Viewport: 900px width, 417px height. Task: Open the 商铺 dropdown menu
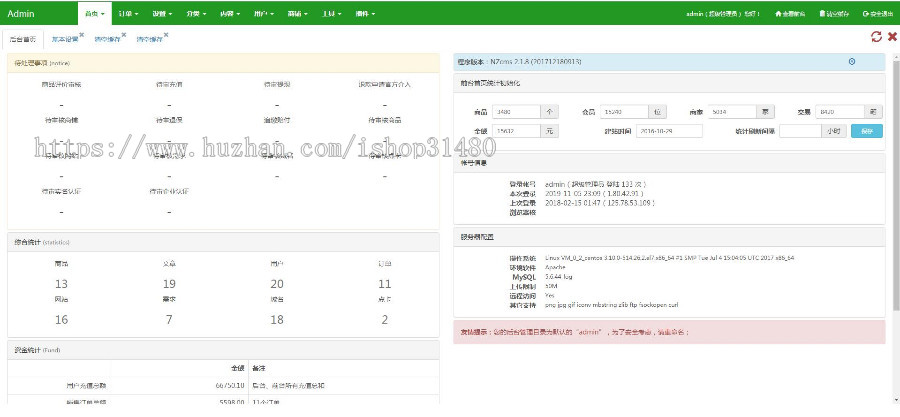point(297,13)
